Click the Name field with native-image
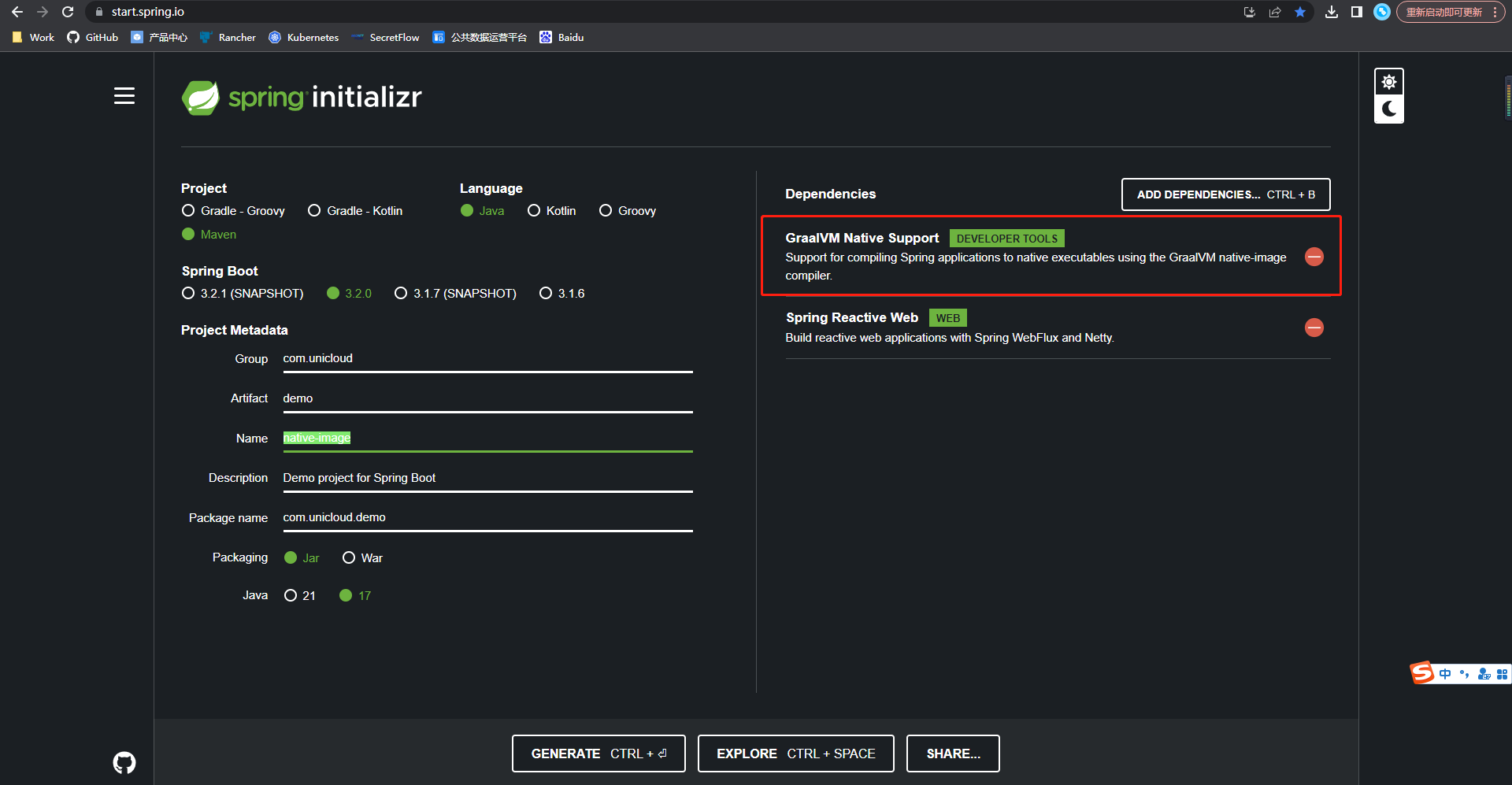This screenshot has width=1512, height=785. pyautogui.click(x=487, y=439)
